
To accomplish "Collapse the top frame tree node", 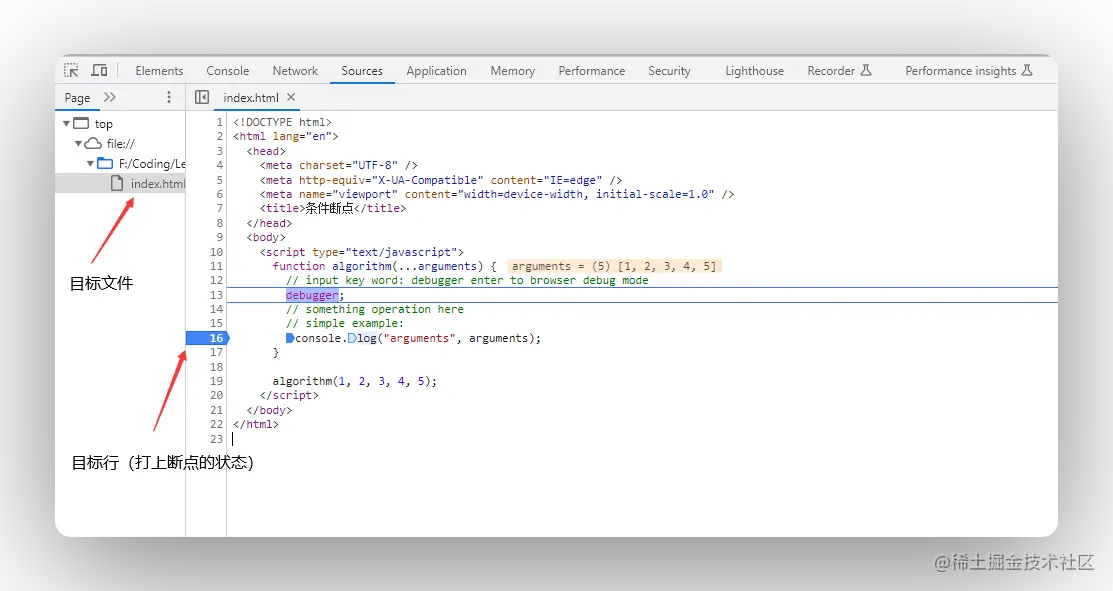I will tap(66, 123).
